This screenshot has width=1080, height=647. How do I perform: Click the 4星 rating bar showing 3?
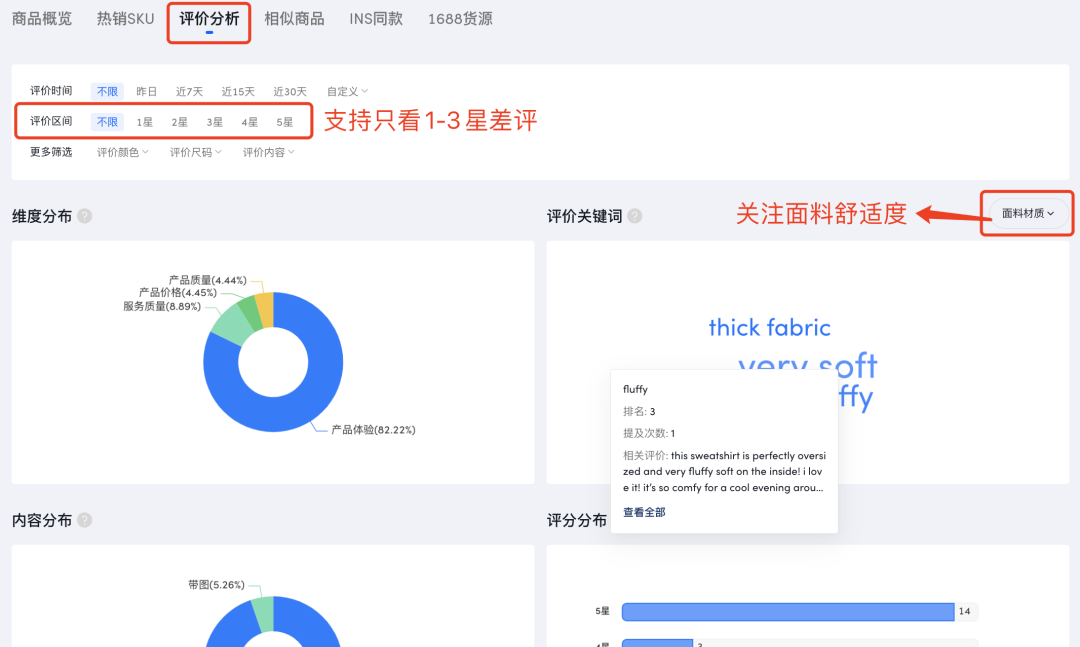tap(657, 643)
